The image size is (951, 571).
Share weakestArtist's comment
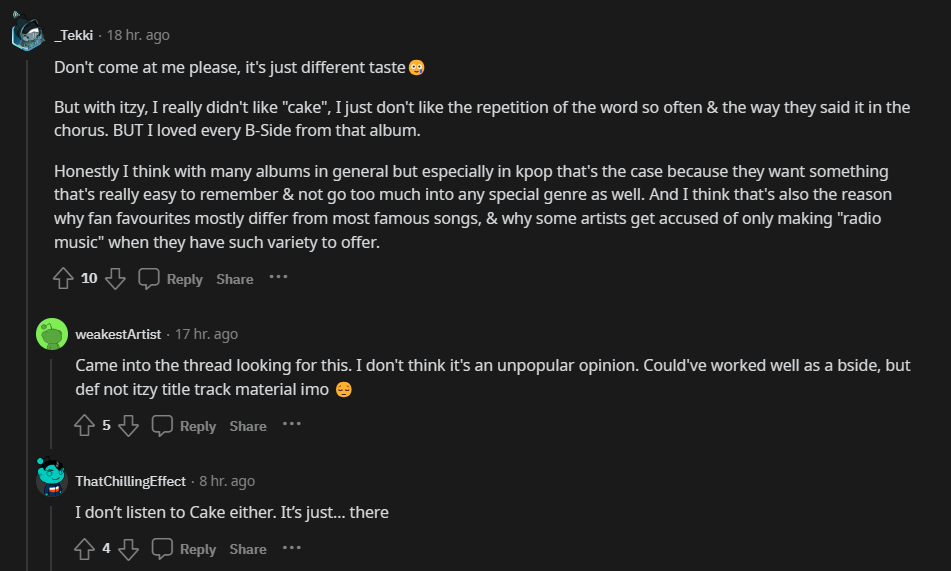pos(248,426)
